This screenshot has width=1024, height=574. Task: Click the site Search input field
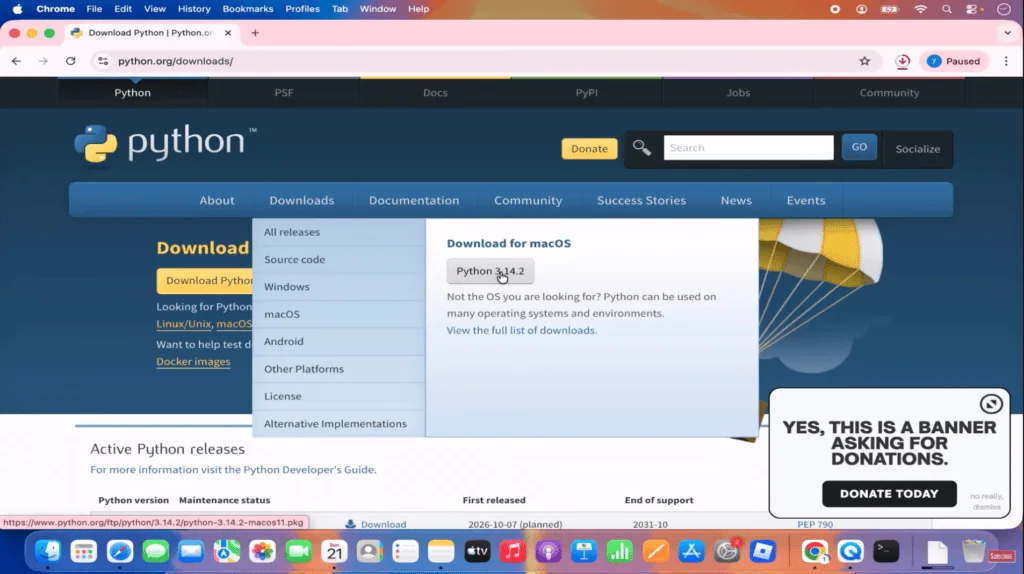748,148
